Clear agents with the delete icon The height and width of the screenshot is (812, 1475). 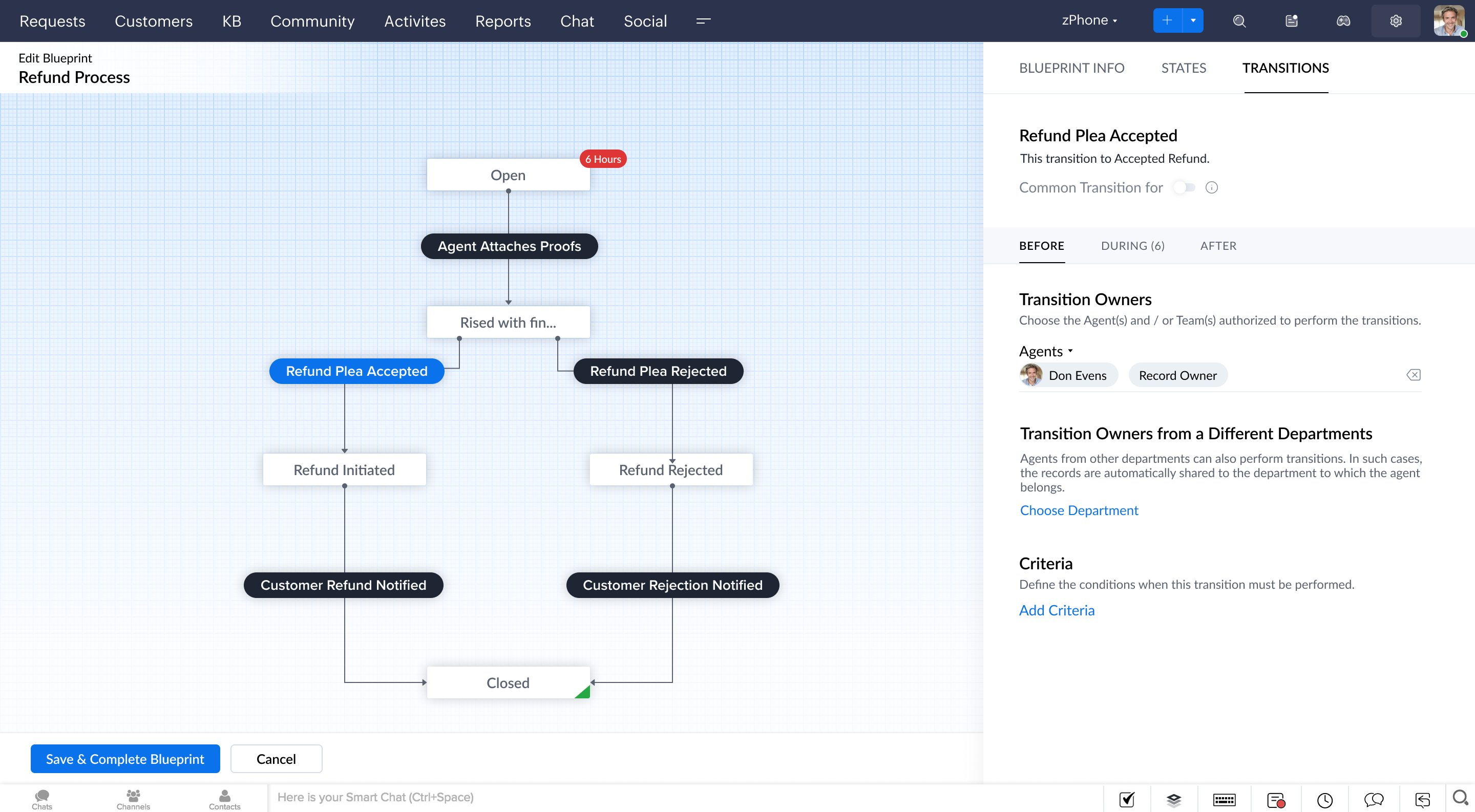(x=1413, y=375)
